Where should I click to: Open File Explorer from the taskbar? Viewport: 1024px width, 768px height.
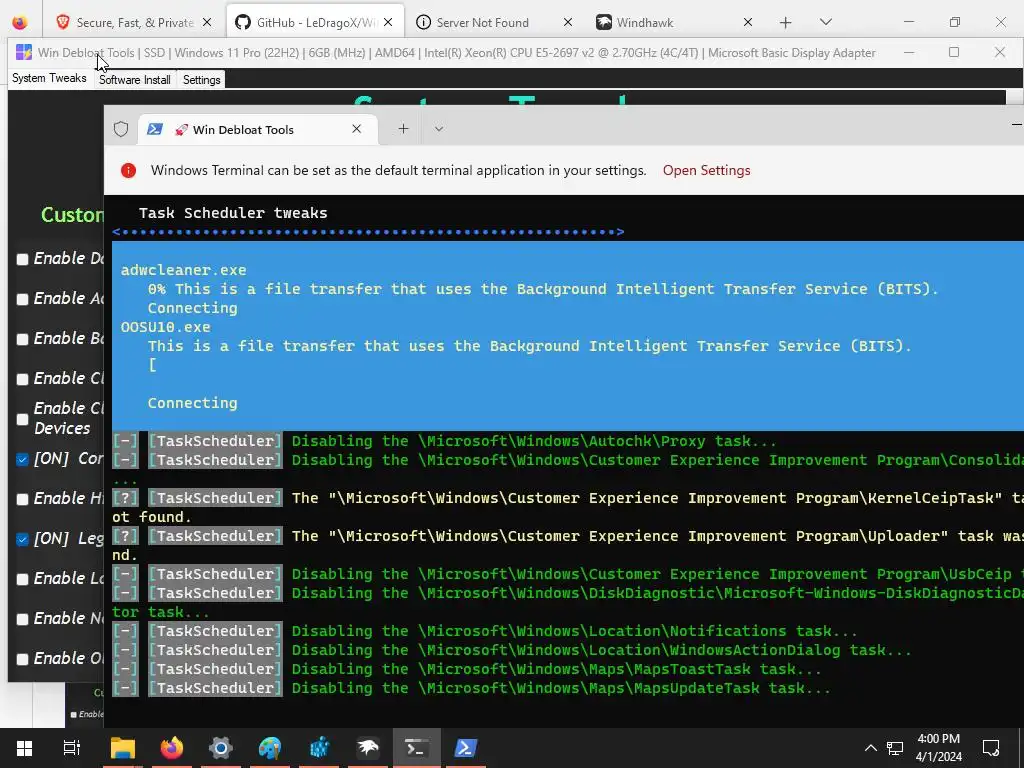tap(122, 748)
